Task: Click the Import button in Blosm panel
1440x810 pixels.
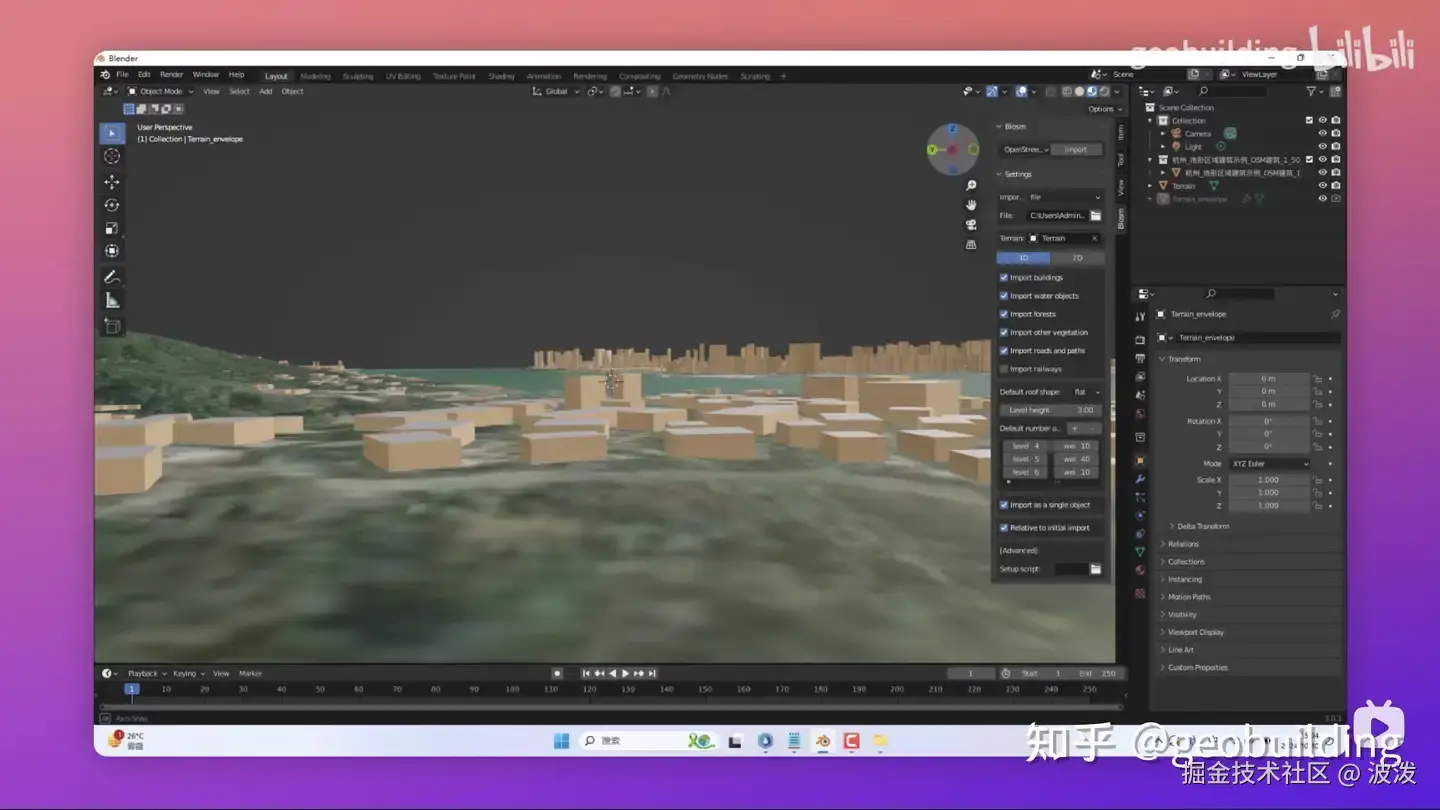Action: (1076, 150)
